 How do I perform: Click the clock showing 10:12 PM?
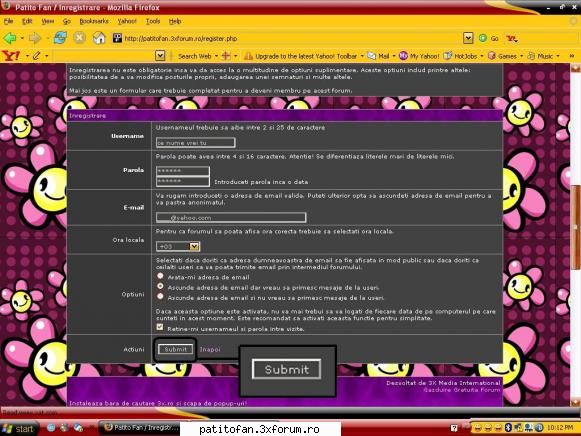pyautogui.click(x=560, y=428)
